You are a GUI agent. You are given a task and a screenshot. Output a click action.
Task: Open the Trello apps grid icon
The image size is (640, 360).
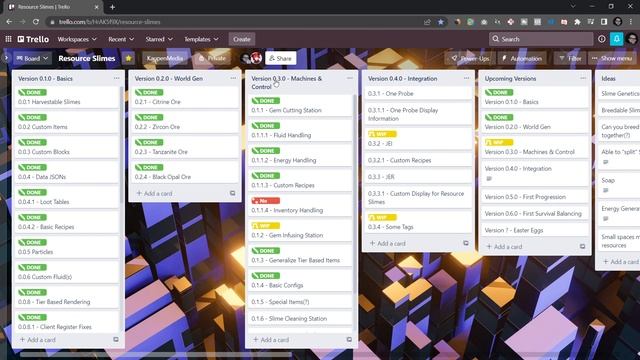point(8,39)
